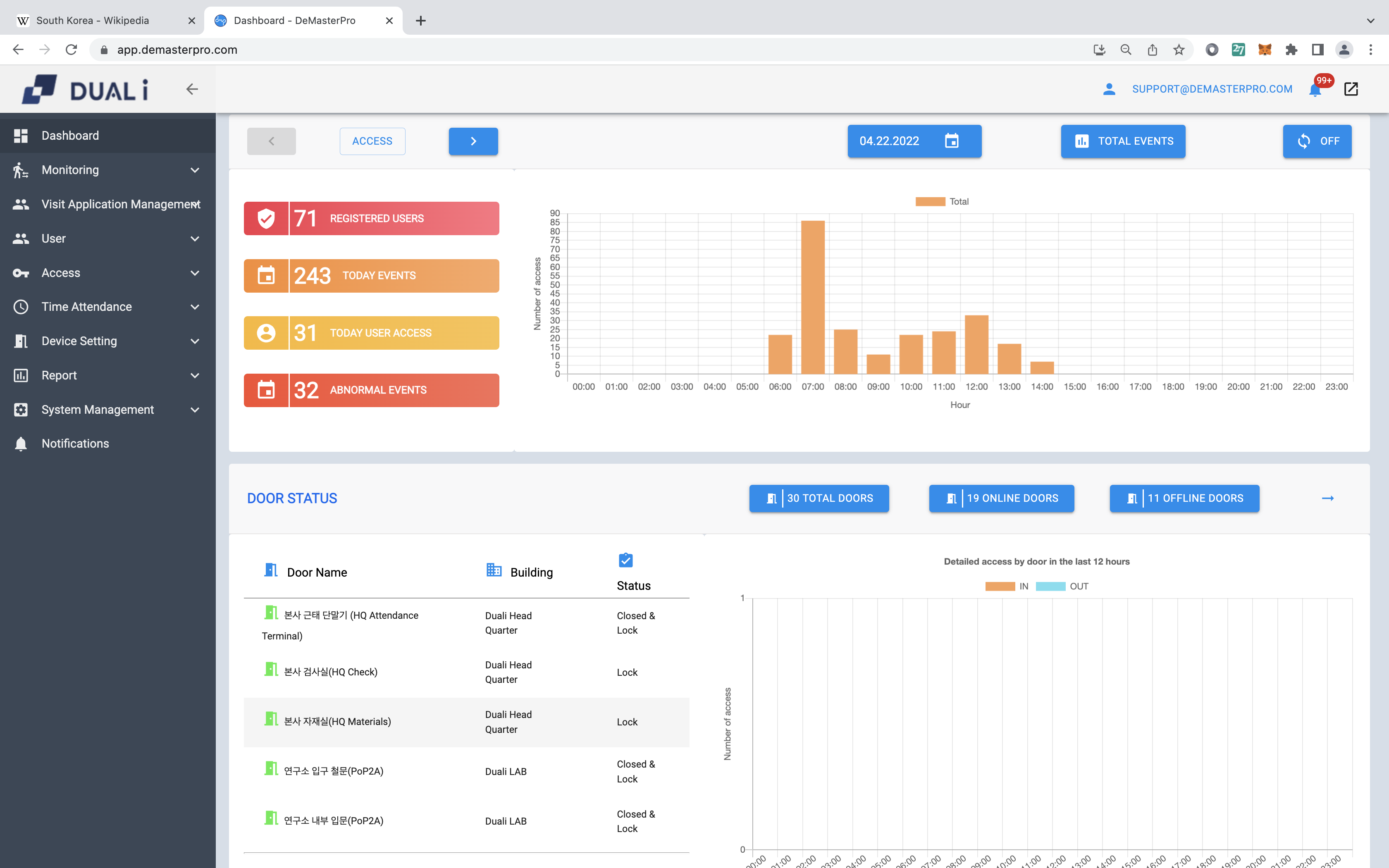Expand the User menu

108,239
